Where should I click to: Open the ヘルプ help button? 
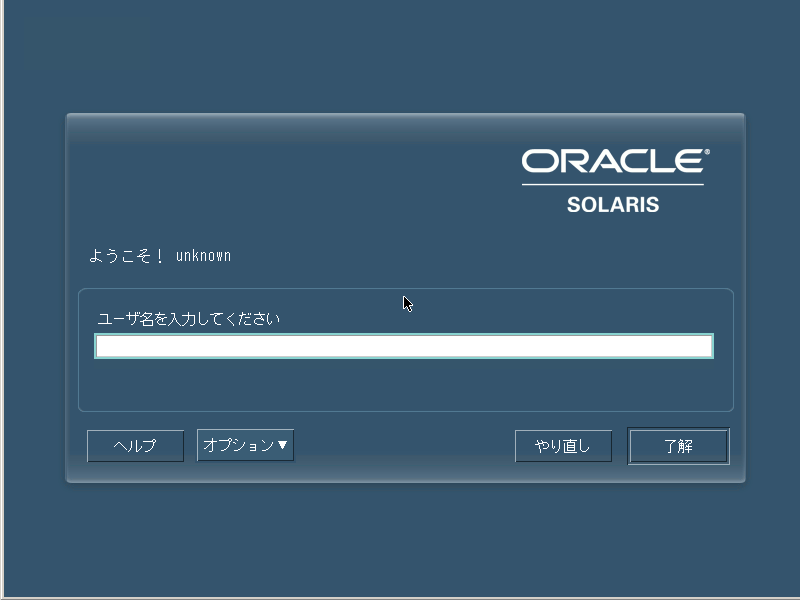click(x=135, y=446)
